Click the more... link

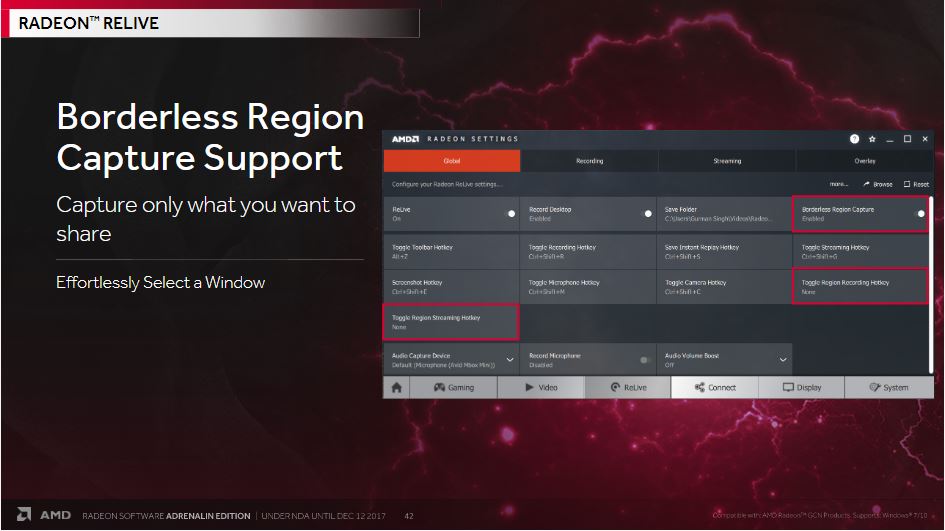click(x=838, y=184)
